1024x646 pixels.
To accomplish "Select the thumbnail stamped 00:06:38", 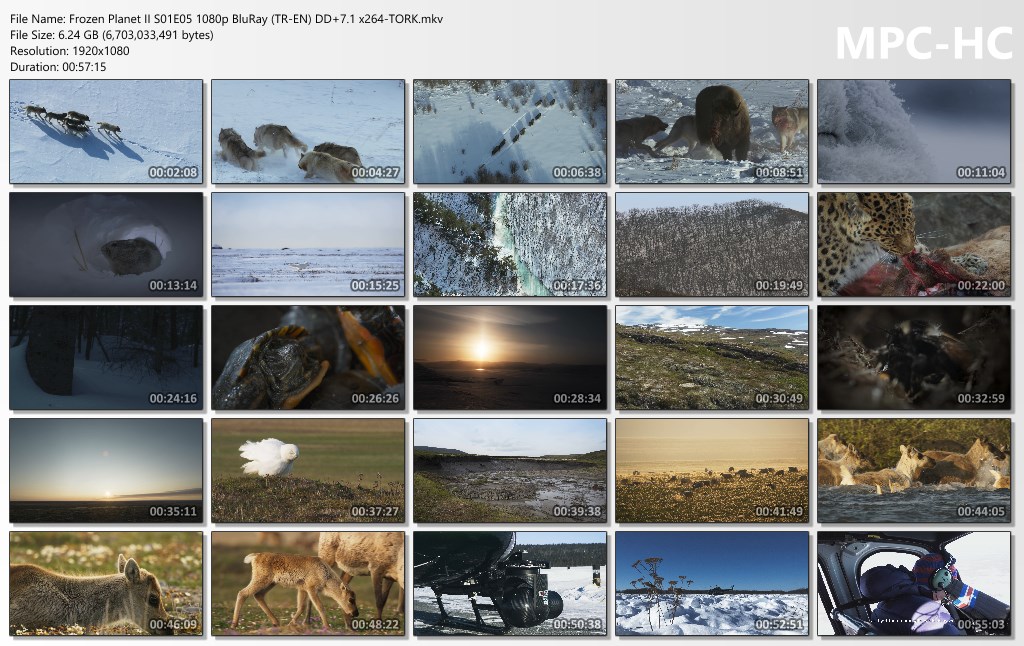I will [510, 131].
